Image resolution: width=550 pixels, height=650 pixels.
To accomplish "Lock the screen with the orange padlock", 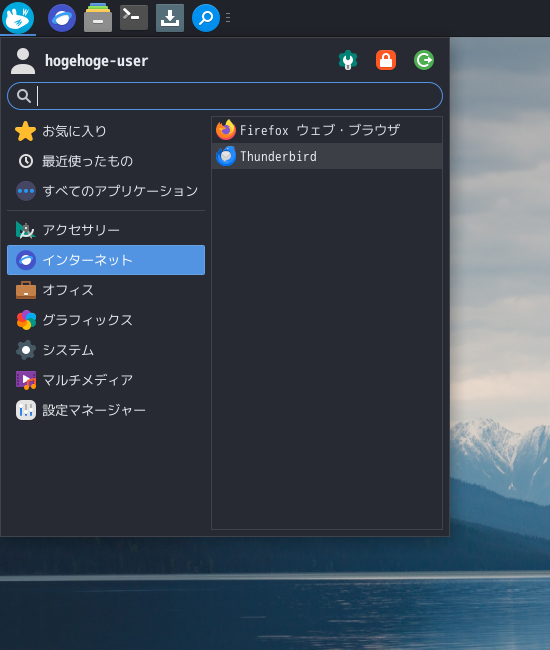I will [386, 60].
